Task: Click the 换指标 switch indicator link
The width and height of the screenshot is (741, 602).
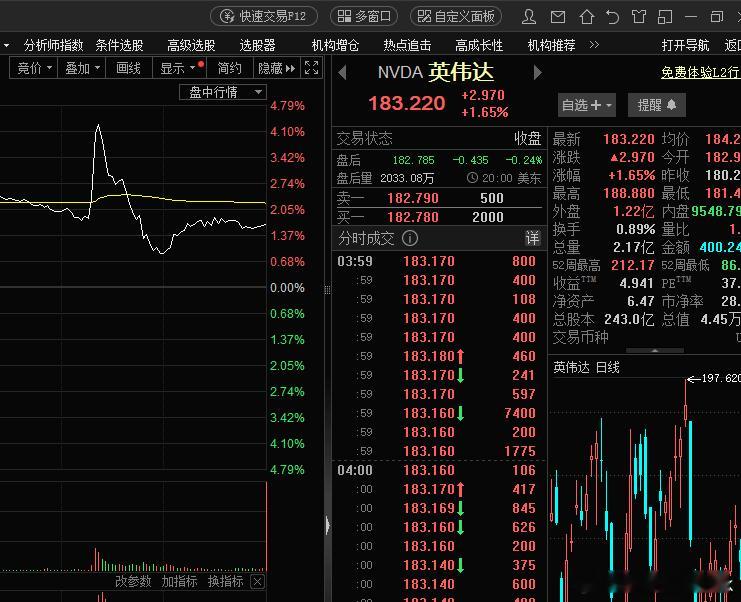Action: [x=225, y=581]
